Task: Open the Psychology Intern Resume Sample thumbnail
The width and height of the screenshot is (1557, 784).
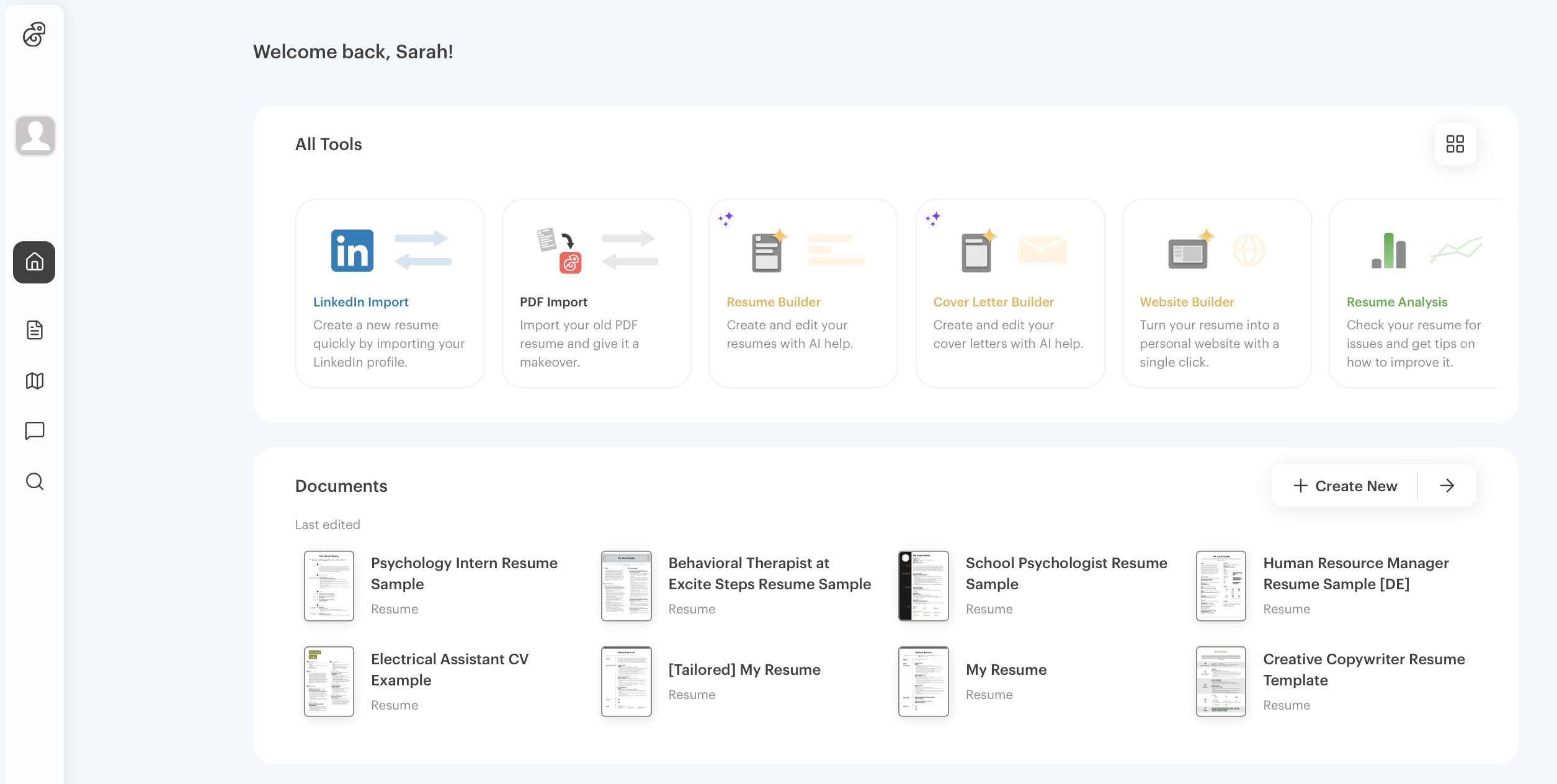Action: pyautogui.click(x=329, y=585)
